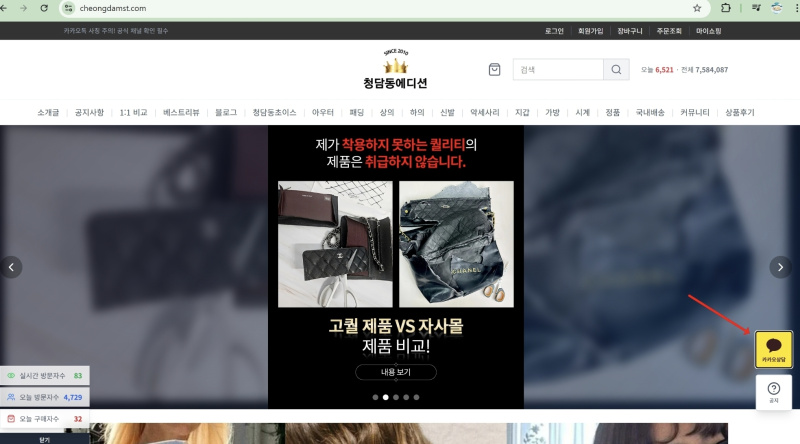
Task: Open the 시계 category menu
Action: pyautogui.click(x=582, y=113)
